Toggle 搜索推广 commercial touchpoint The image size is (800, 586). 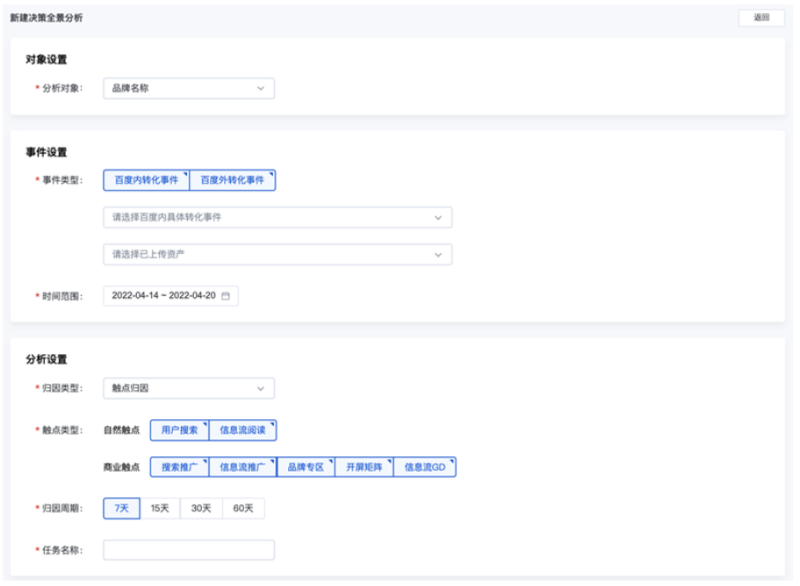coord(179,467)
